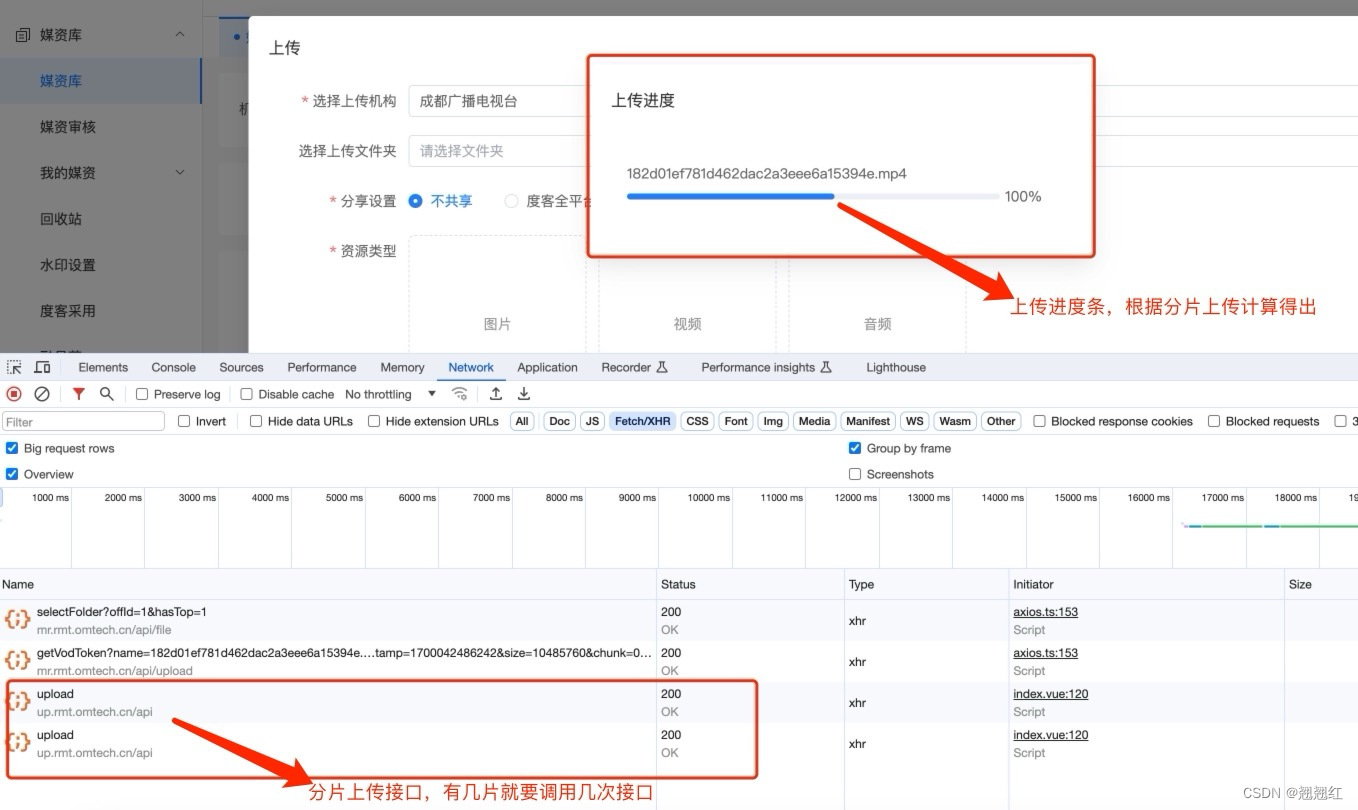Open the network search magnifier

coord(107,394)
